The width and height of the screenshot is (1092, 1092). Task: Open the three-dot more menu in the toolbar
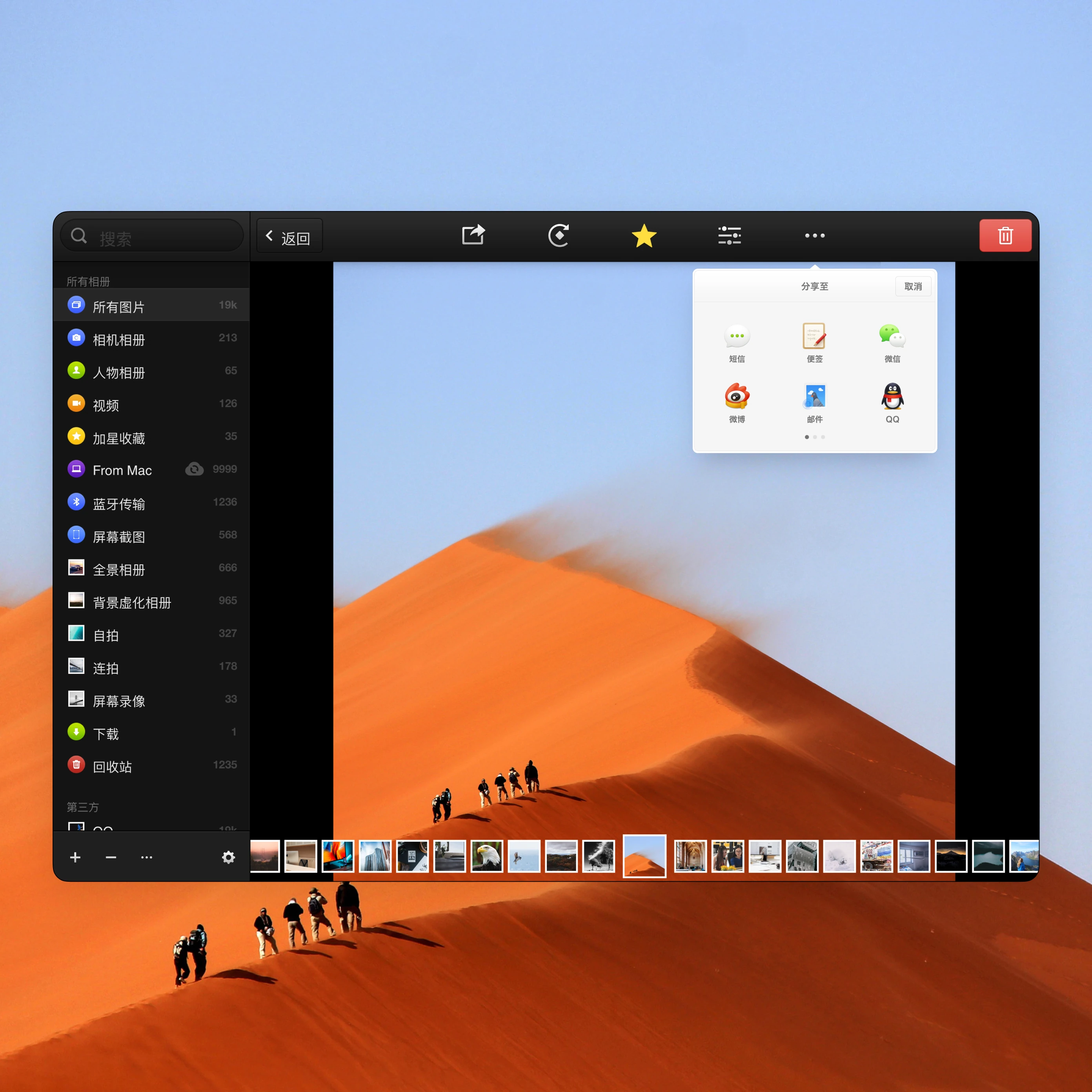(814, 235)
